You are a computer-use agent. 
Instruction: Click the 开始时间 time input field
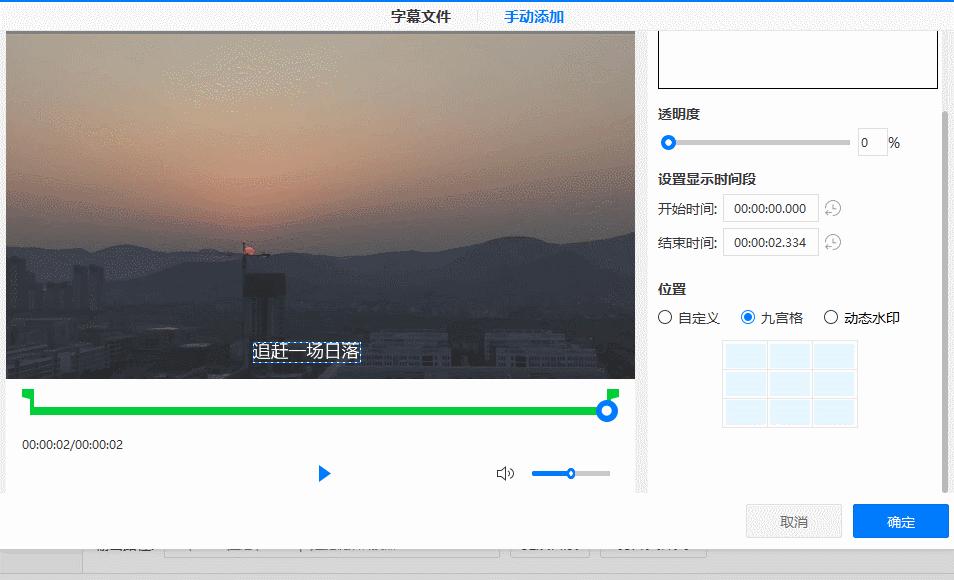click(x=770, y=208)
